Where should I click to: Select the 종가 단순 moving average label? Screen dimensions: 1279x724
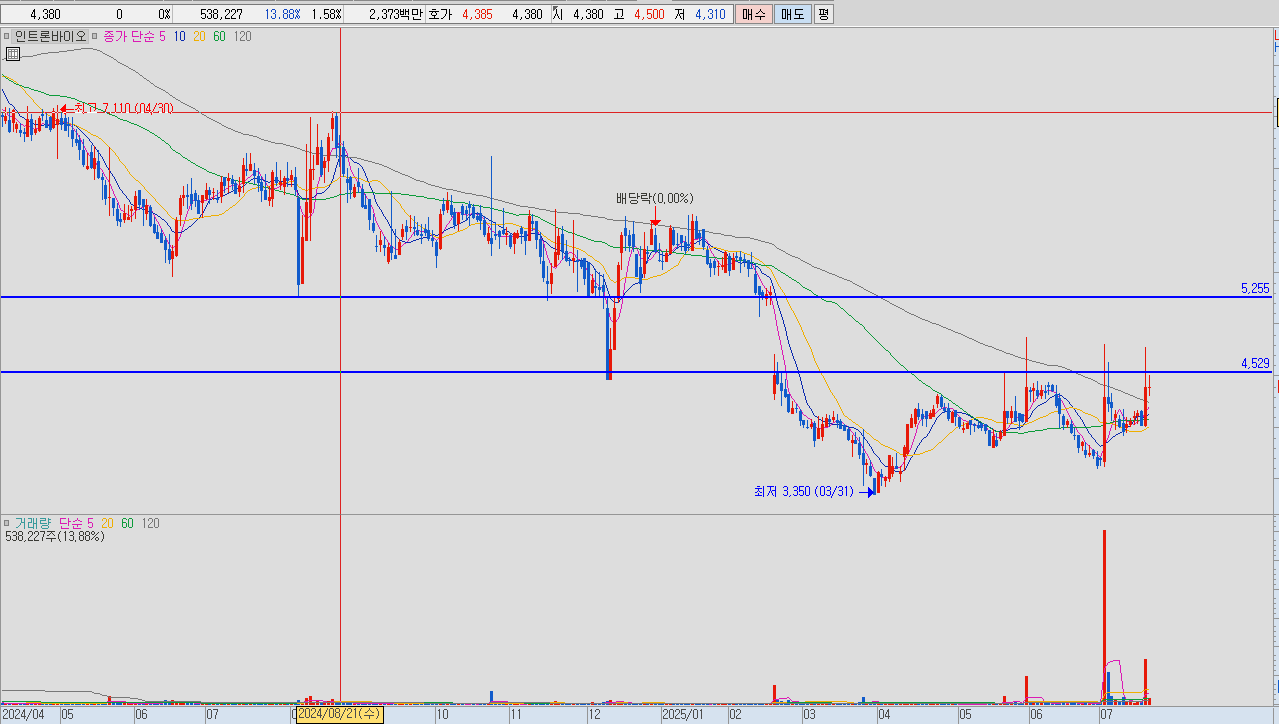click(x=128, y=36)
